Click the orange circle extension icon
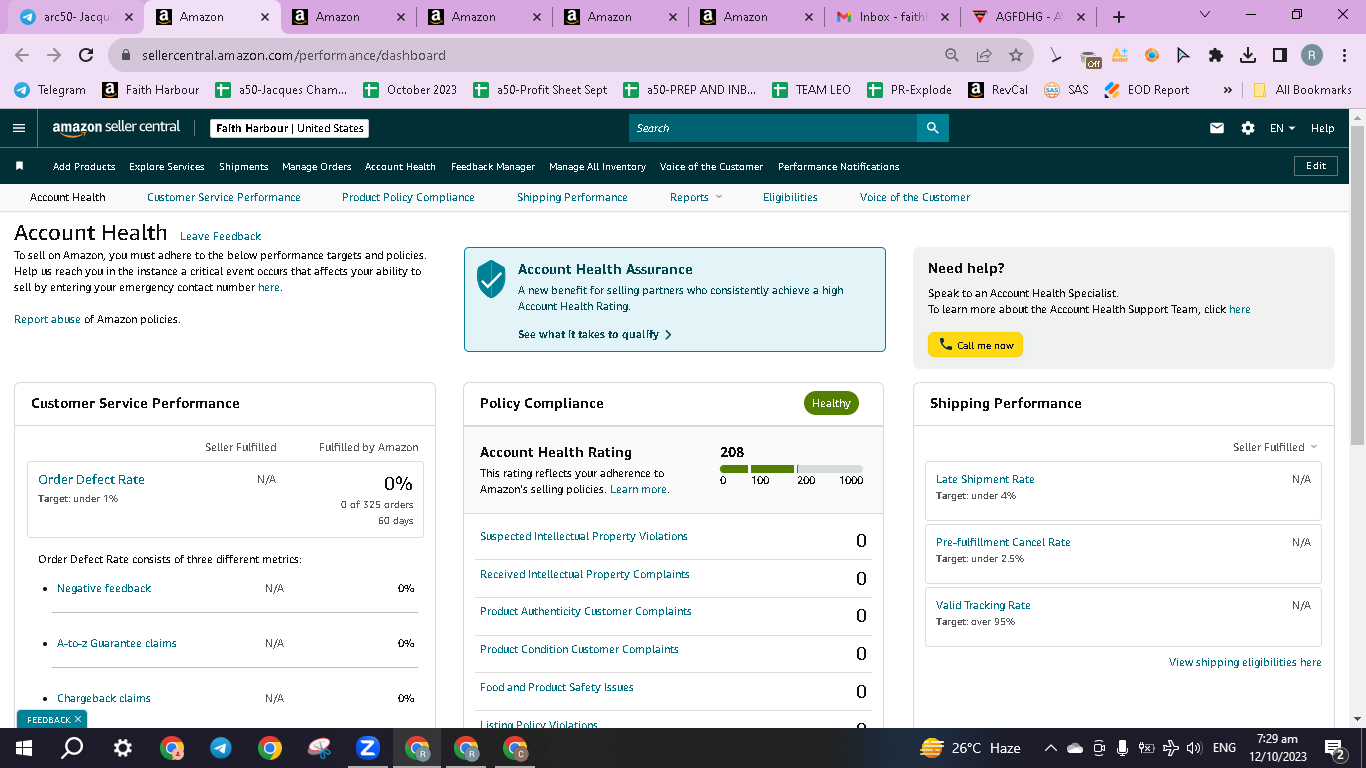Screen dimensions: 1366x768 [x=1152, y=55]
